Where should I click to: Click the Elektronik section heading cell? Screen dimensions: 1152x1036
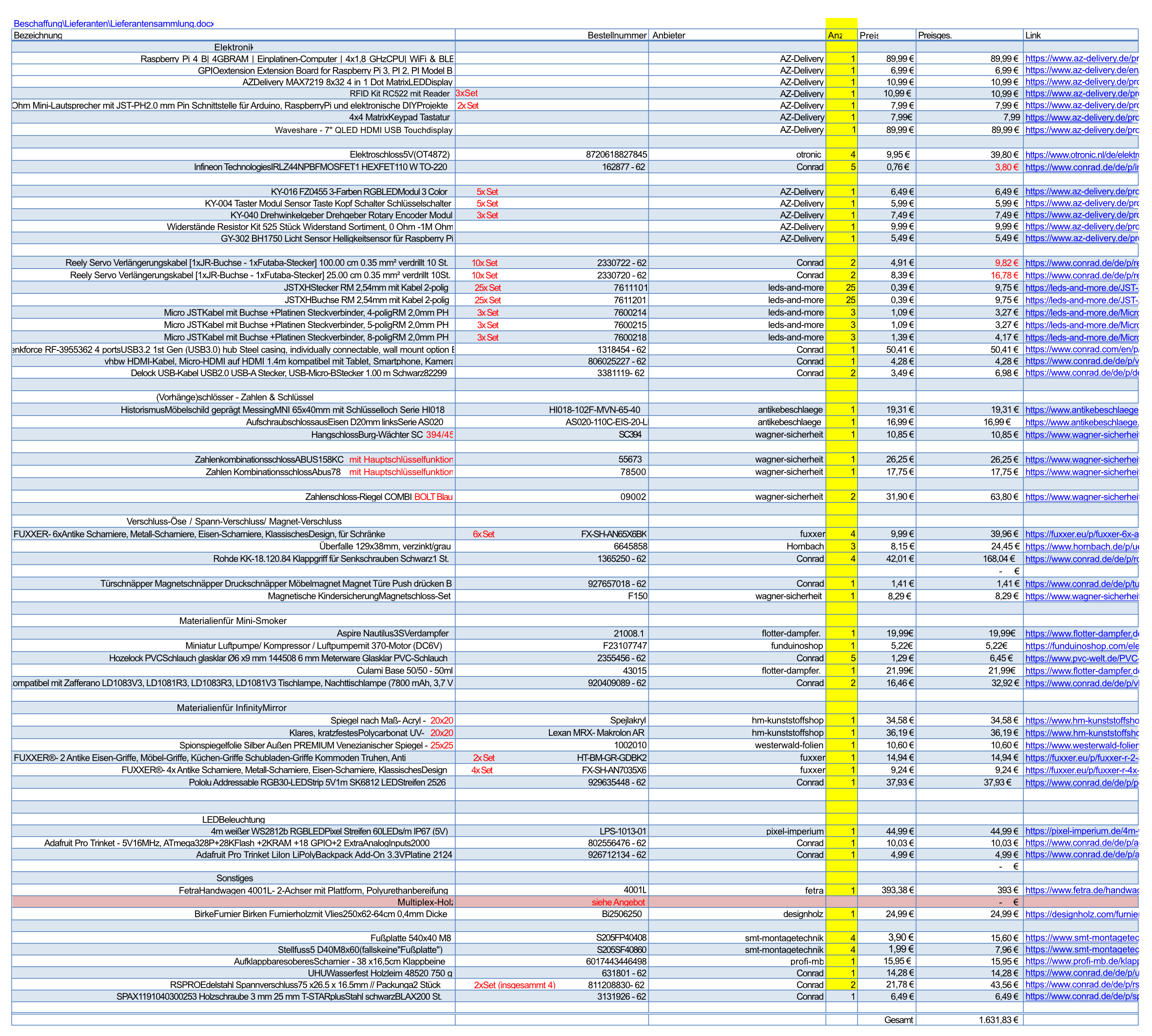point(233,47)
